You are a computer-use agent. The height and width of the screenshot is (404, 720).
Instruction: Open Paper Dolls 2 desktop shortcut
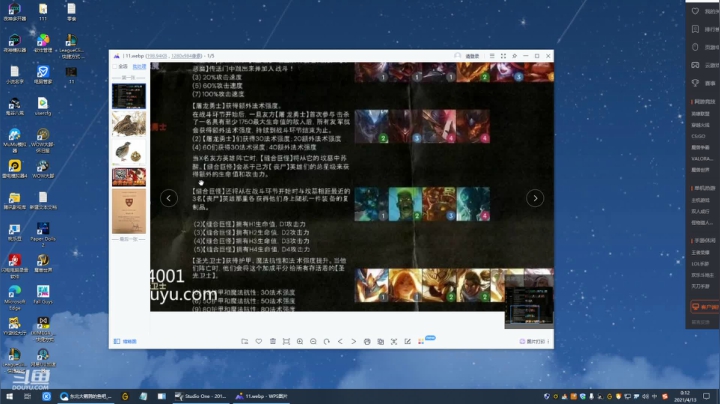pos(43,234)
